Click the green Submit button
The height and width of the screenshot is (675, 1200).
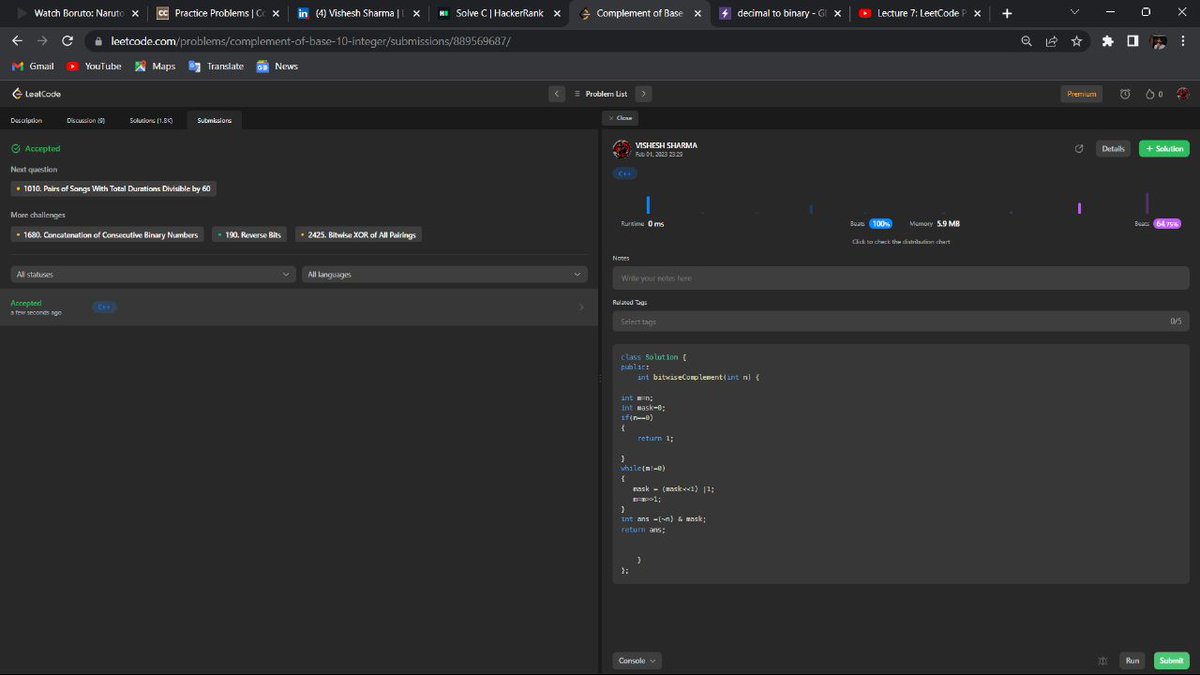(1172, 661)
